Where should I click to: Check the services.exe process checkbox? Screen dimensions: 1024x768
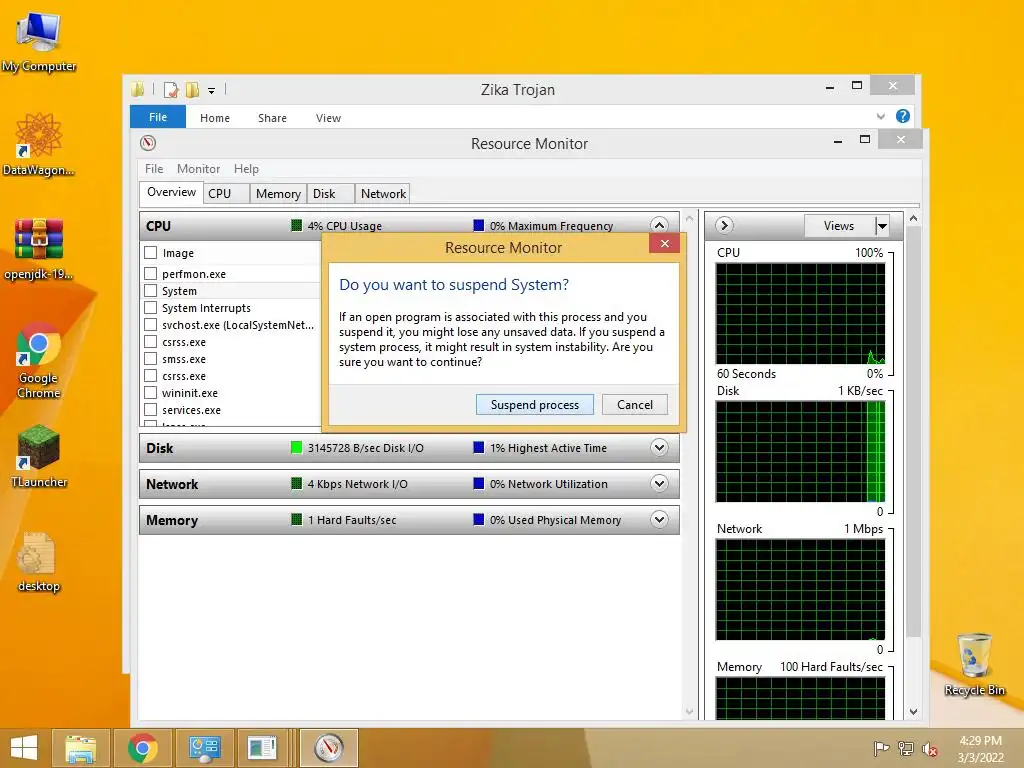coord(151,409)
